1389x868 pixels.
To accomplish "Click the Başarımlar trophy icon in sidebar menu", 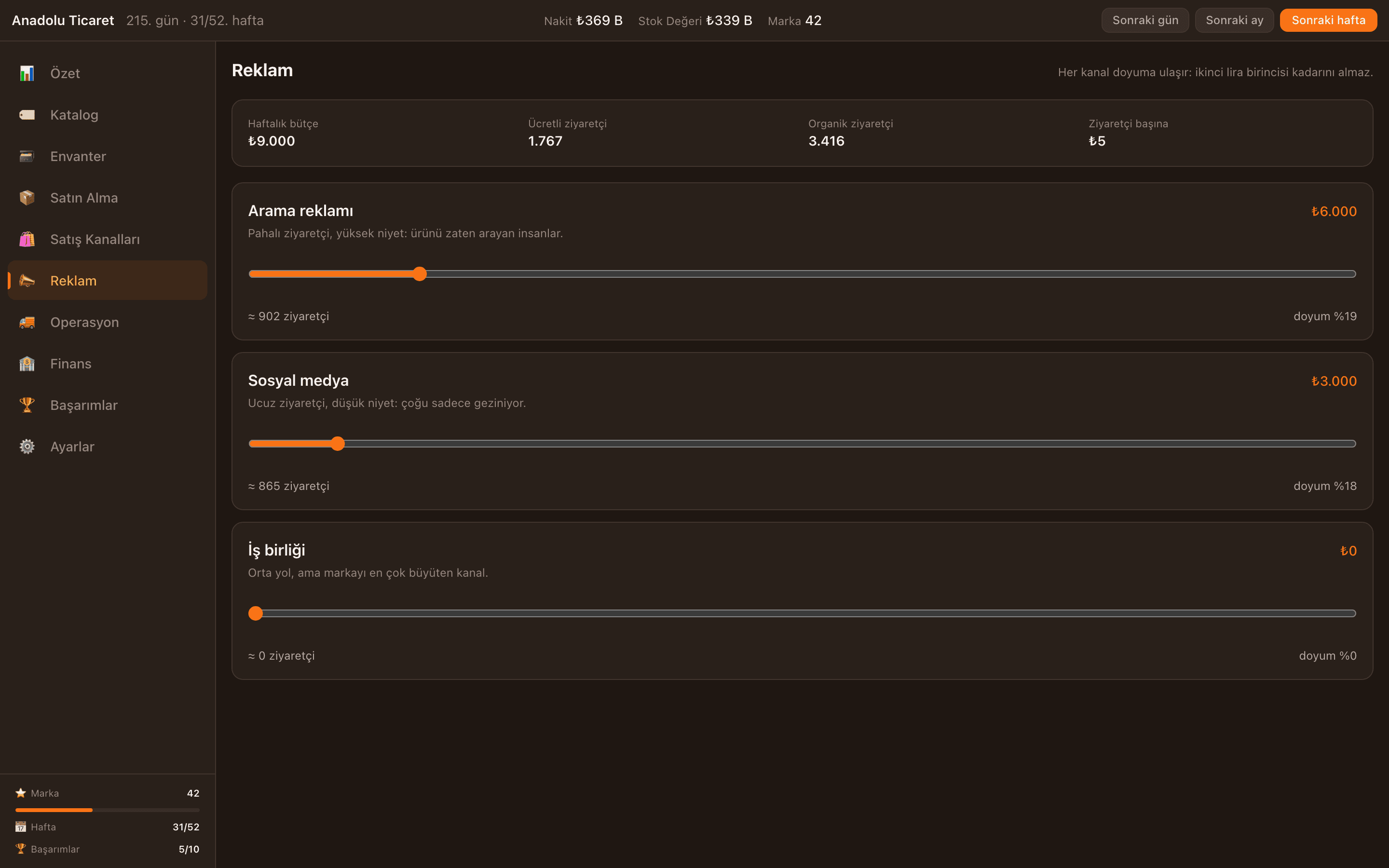I will point(27,405).
